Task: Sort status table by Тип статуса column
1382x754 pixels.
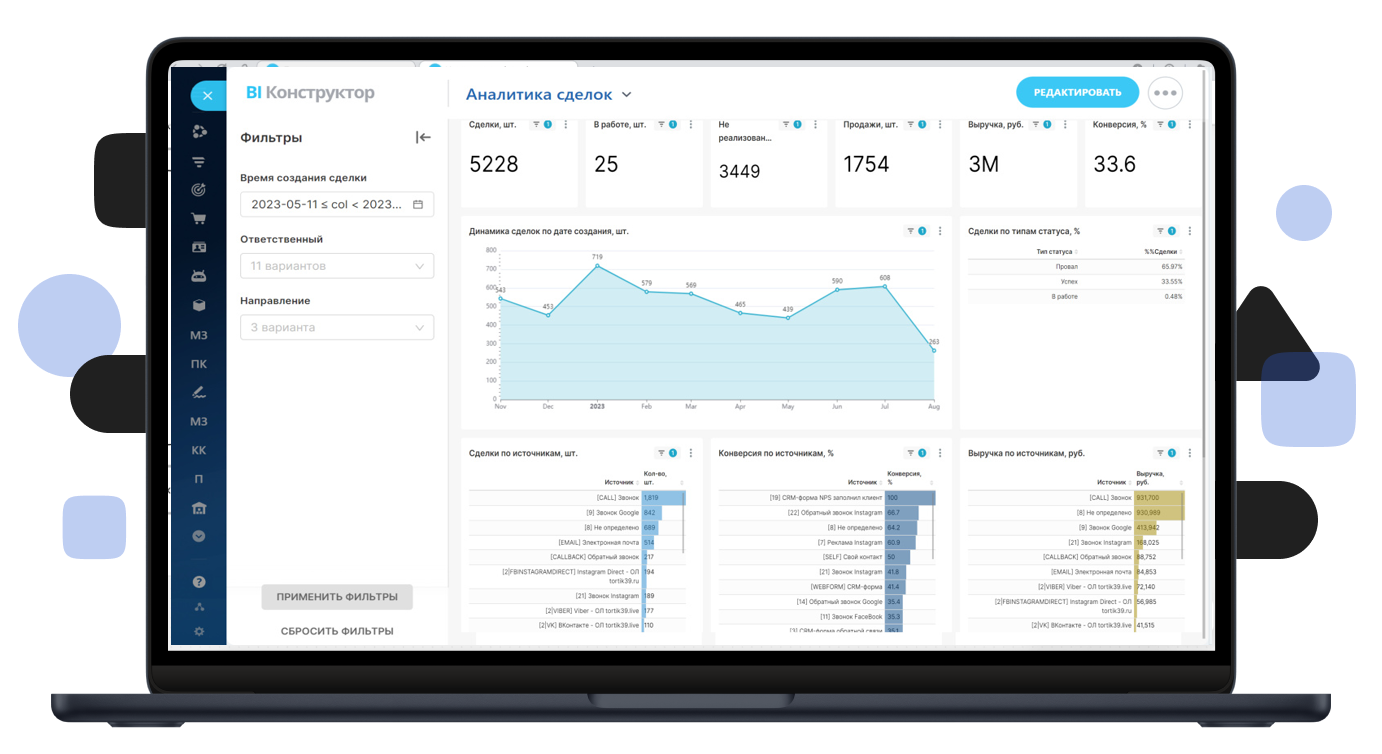Action: [x=1058, y=252]
